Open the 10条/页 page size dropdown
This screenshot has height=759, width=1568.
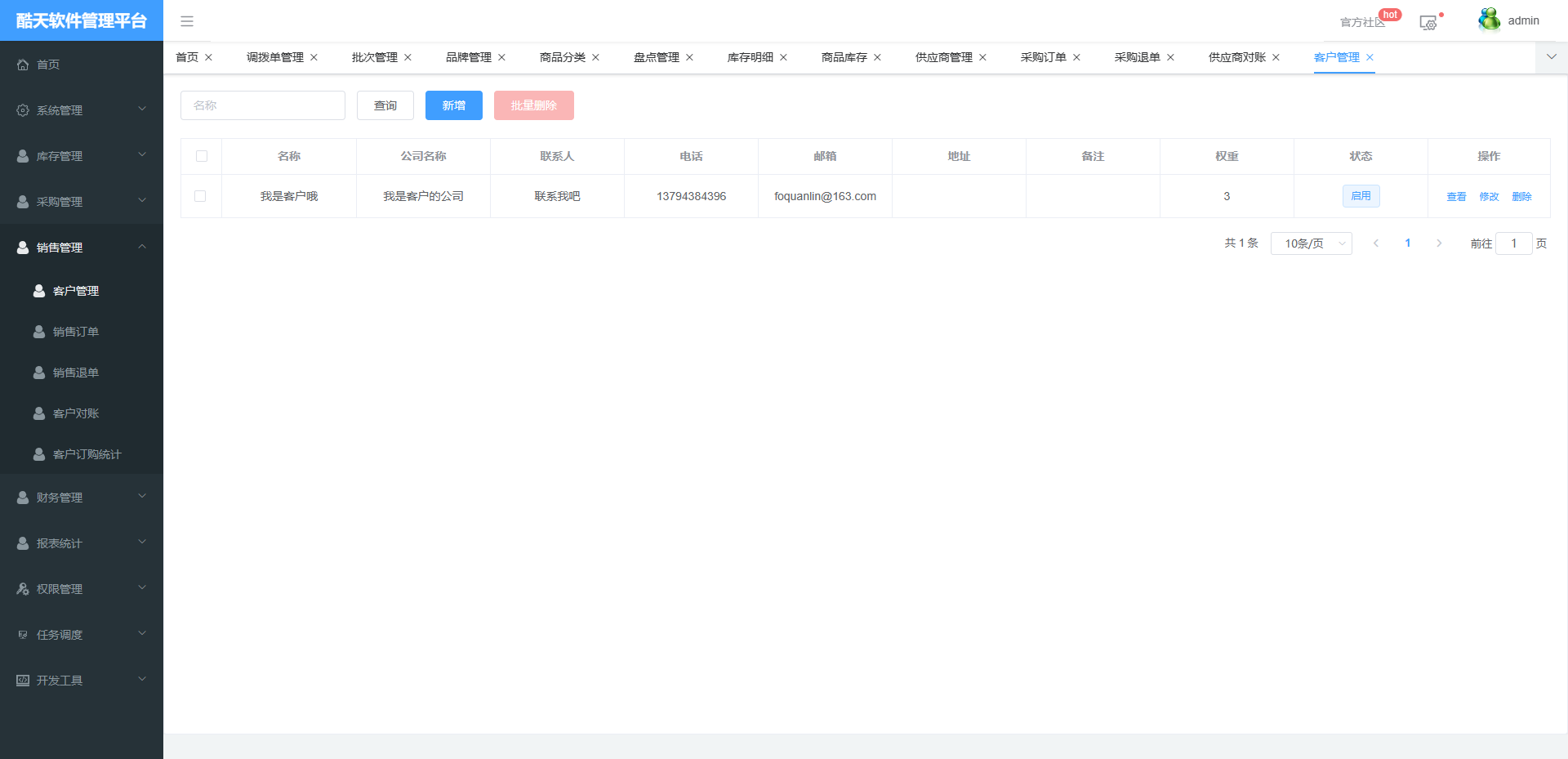point(1311,243)
